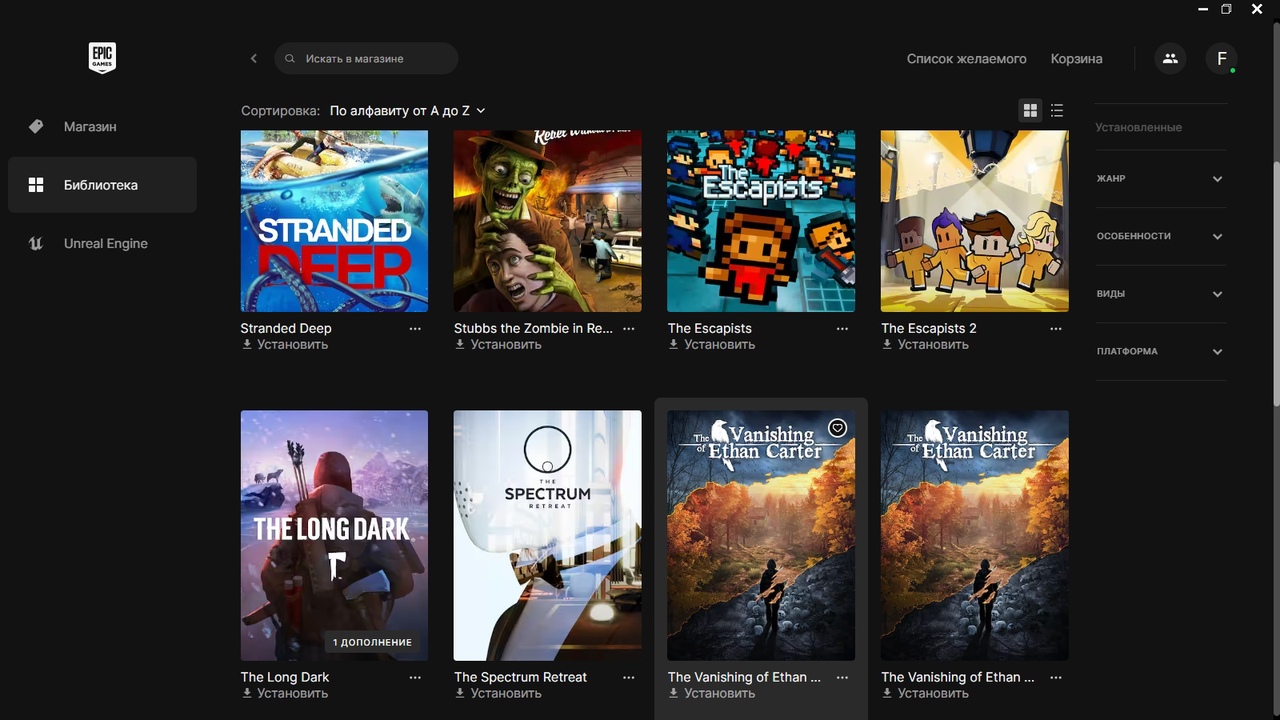Click The Spectrum Retreat cover art
Screen dimensions: 1280x720
548,535
